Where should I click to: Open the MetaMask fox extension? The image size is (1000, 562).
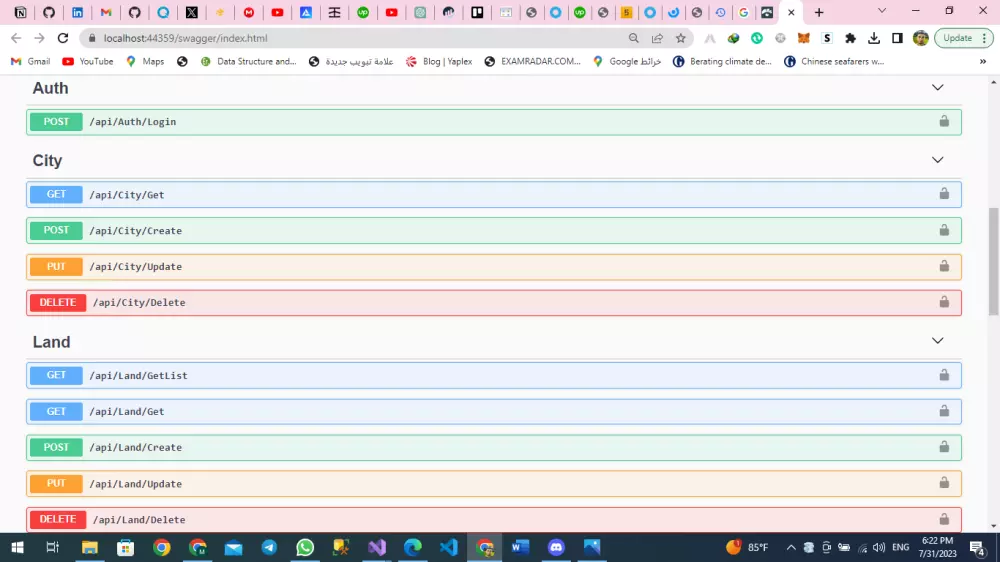click(x=804, y=38)
